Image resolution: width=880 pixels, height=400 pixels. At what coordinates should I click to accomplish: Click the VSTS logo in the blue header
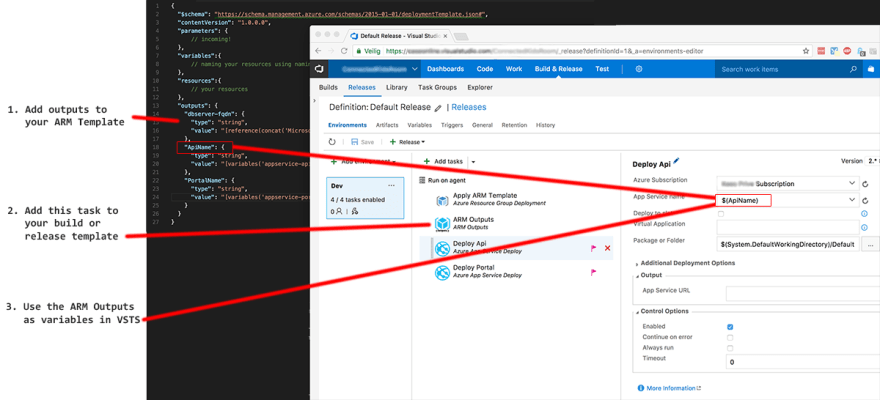(x=319, y=69)
